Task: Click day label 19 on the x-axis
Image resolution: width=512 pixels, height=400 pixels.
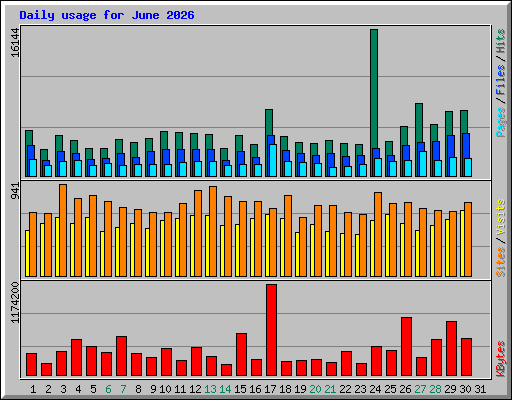Action: 300,389
